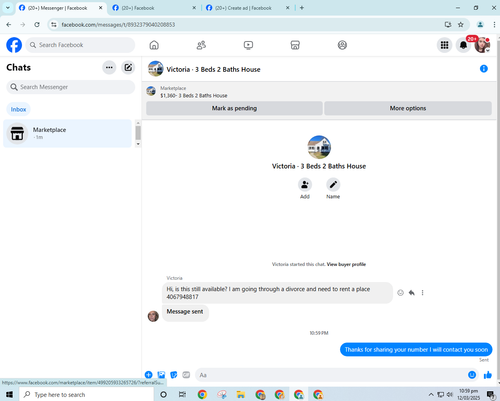The image size is (500, 401).
Task: React to Victoria's message with emoji icon
Action: tap(400, 293)
